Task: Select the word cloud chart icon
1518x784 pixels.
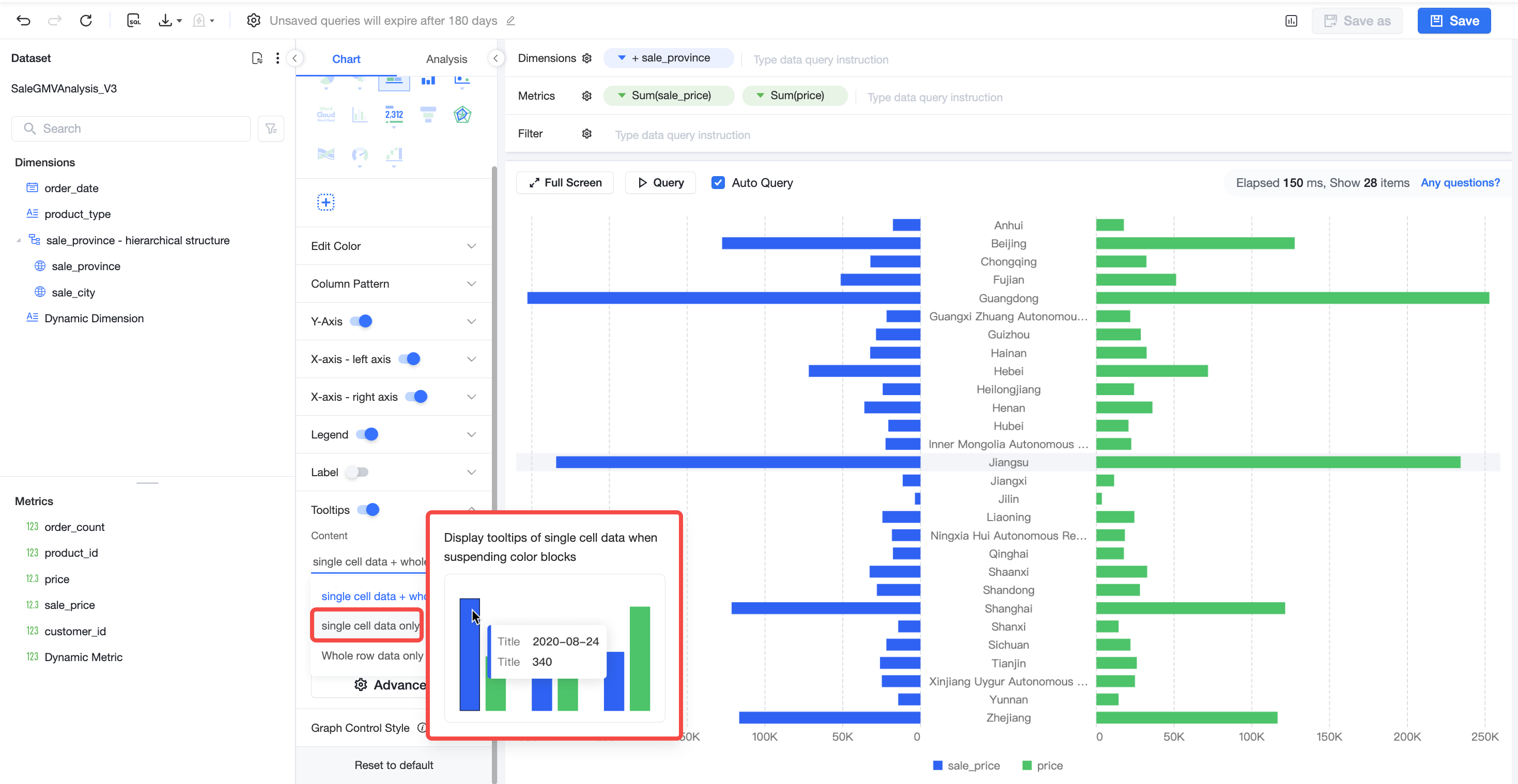Action: tap(326, 114)
